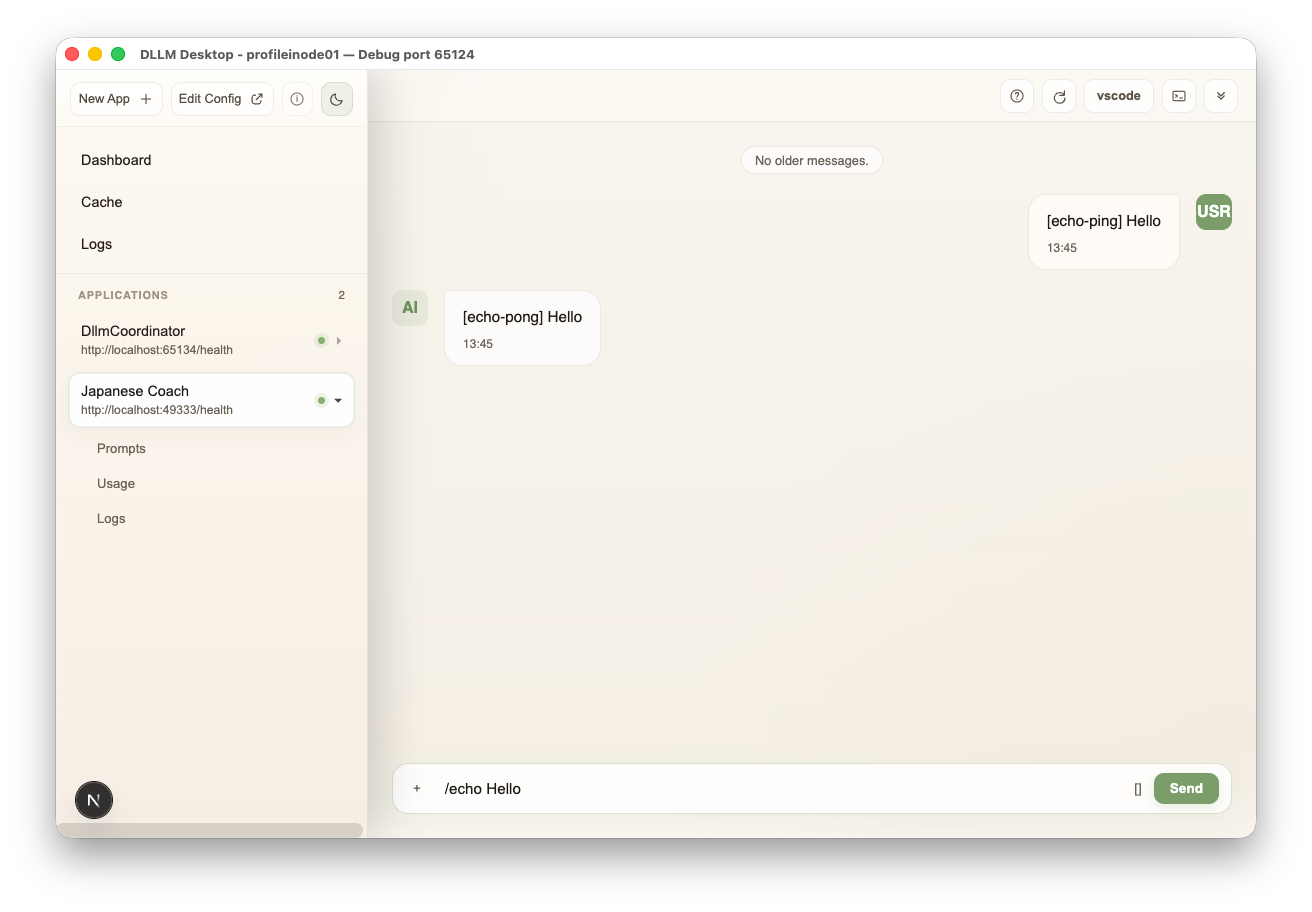Screen dimensions: 1312x912
Task: Click the No older messages pill
Action: [x=812, y=160]
